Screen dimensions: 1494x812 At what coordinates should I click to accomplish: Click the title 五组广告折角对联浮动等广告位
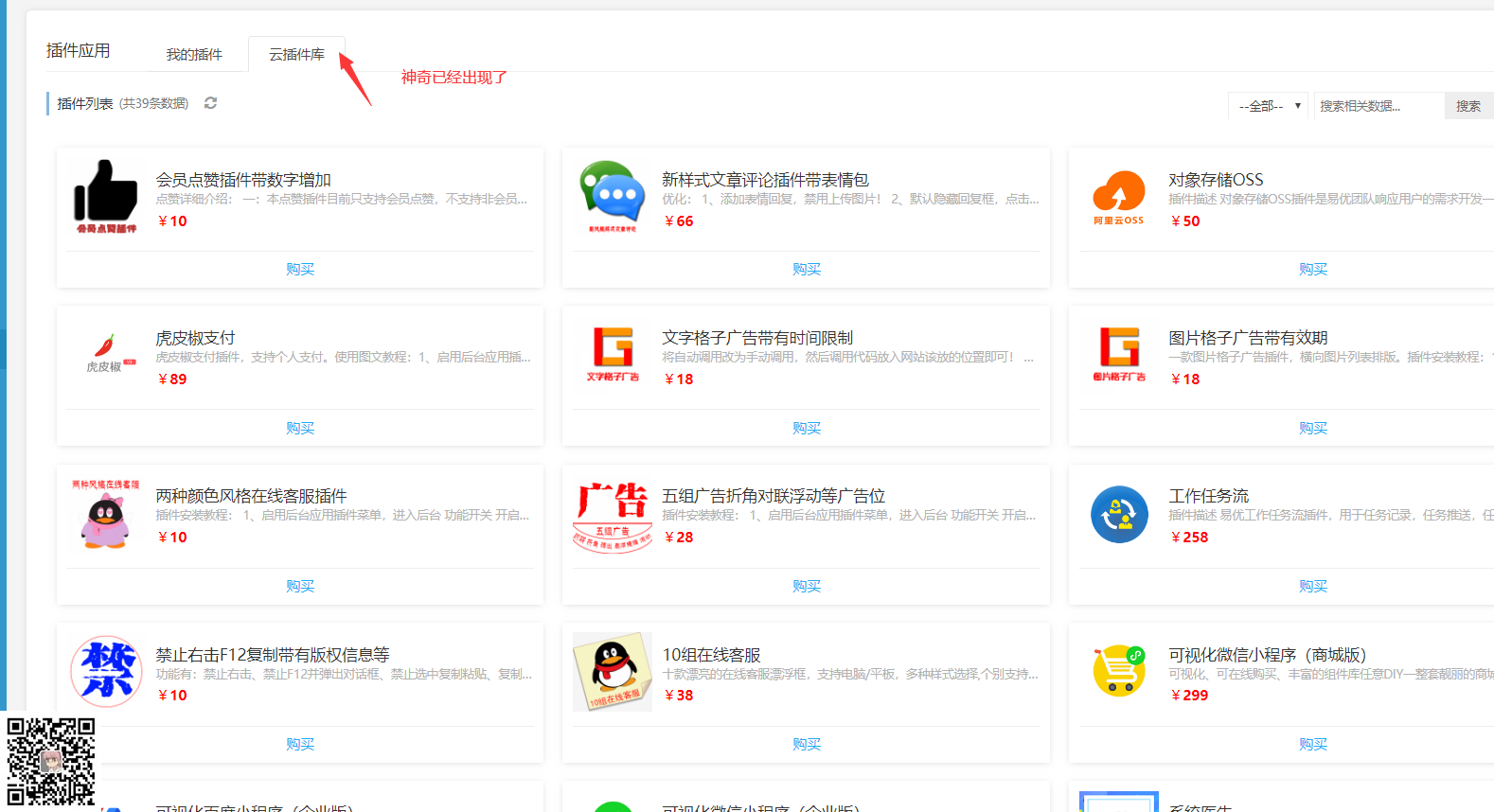tap(774, 496)
